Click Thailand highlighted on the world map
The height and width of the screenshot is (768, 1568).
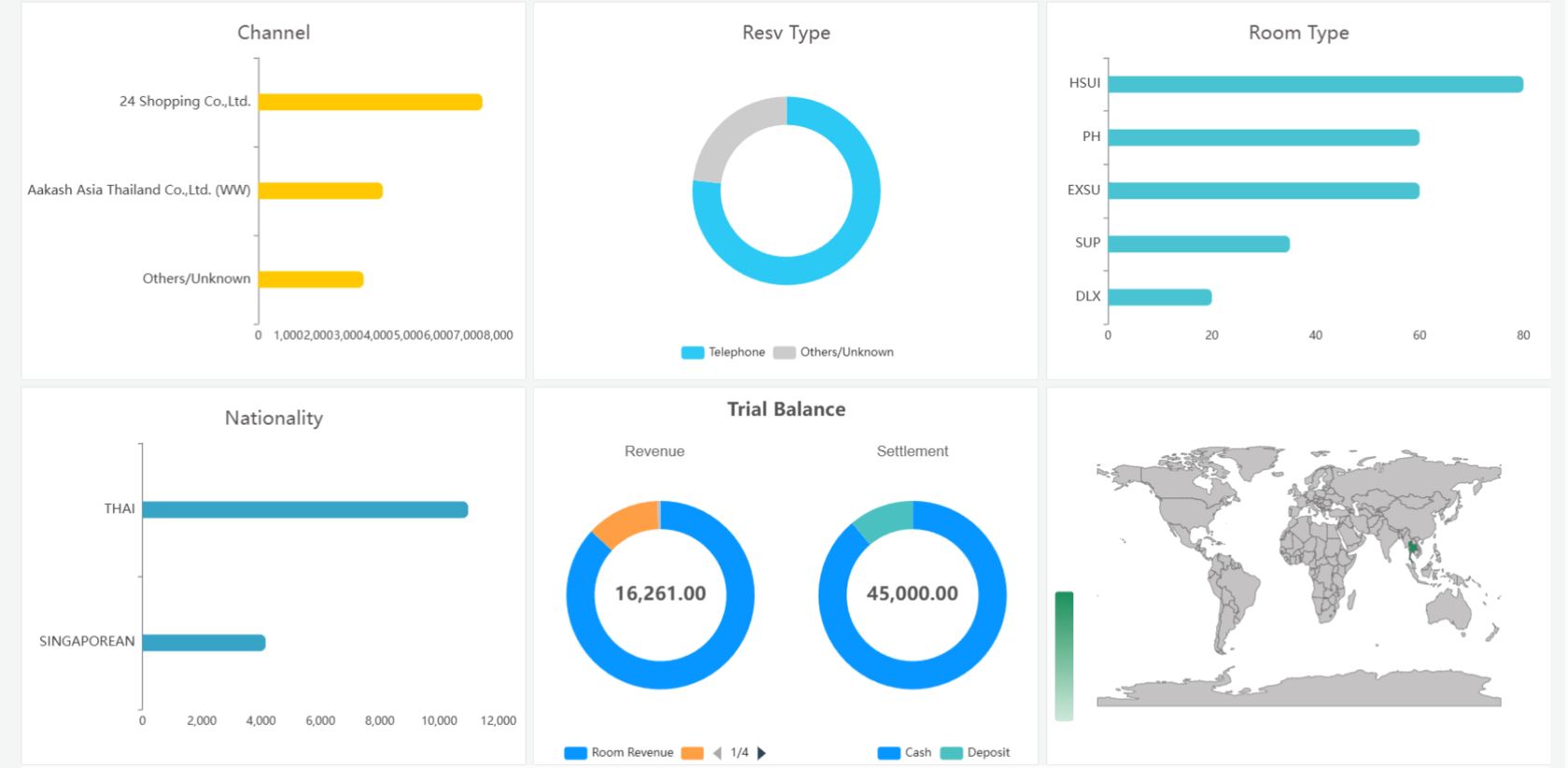coord(1413,547)
